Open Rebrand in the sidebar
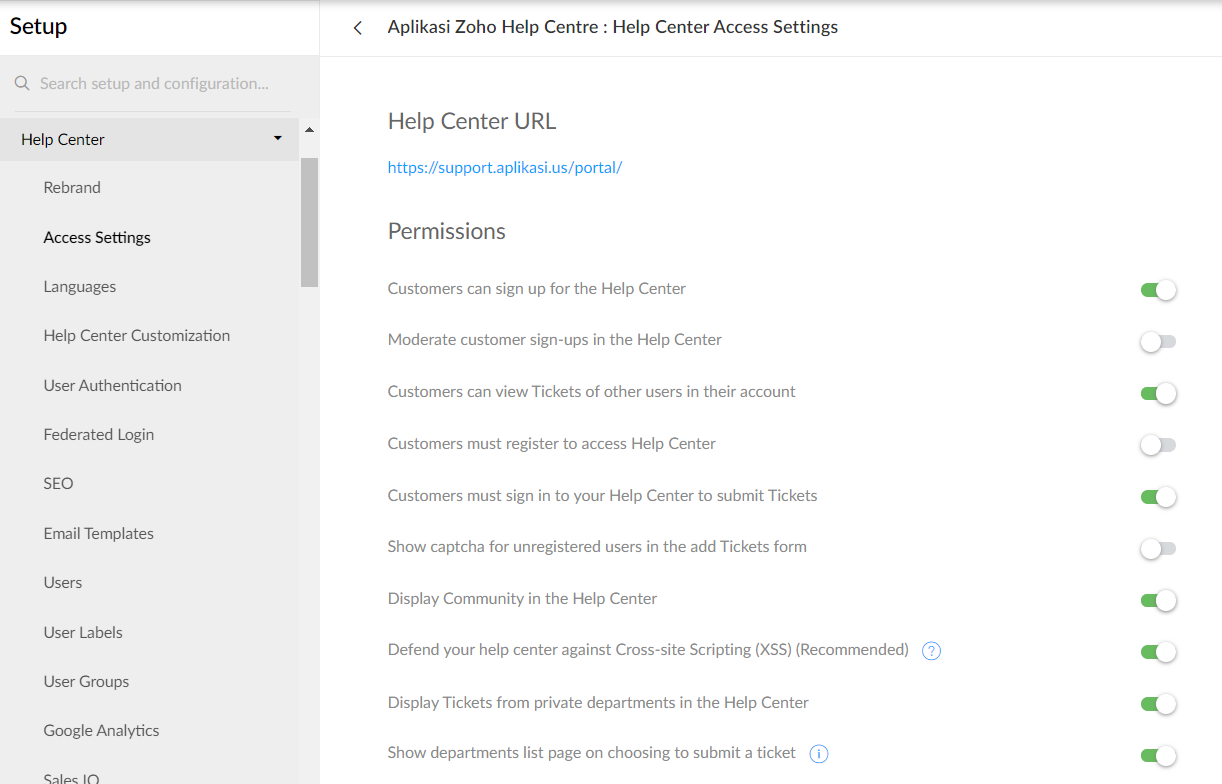 pyautogui.click(x=72, y=187)
